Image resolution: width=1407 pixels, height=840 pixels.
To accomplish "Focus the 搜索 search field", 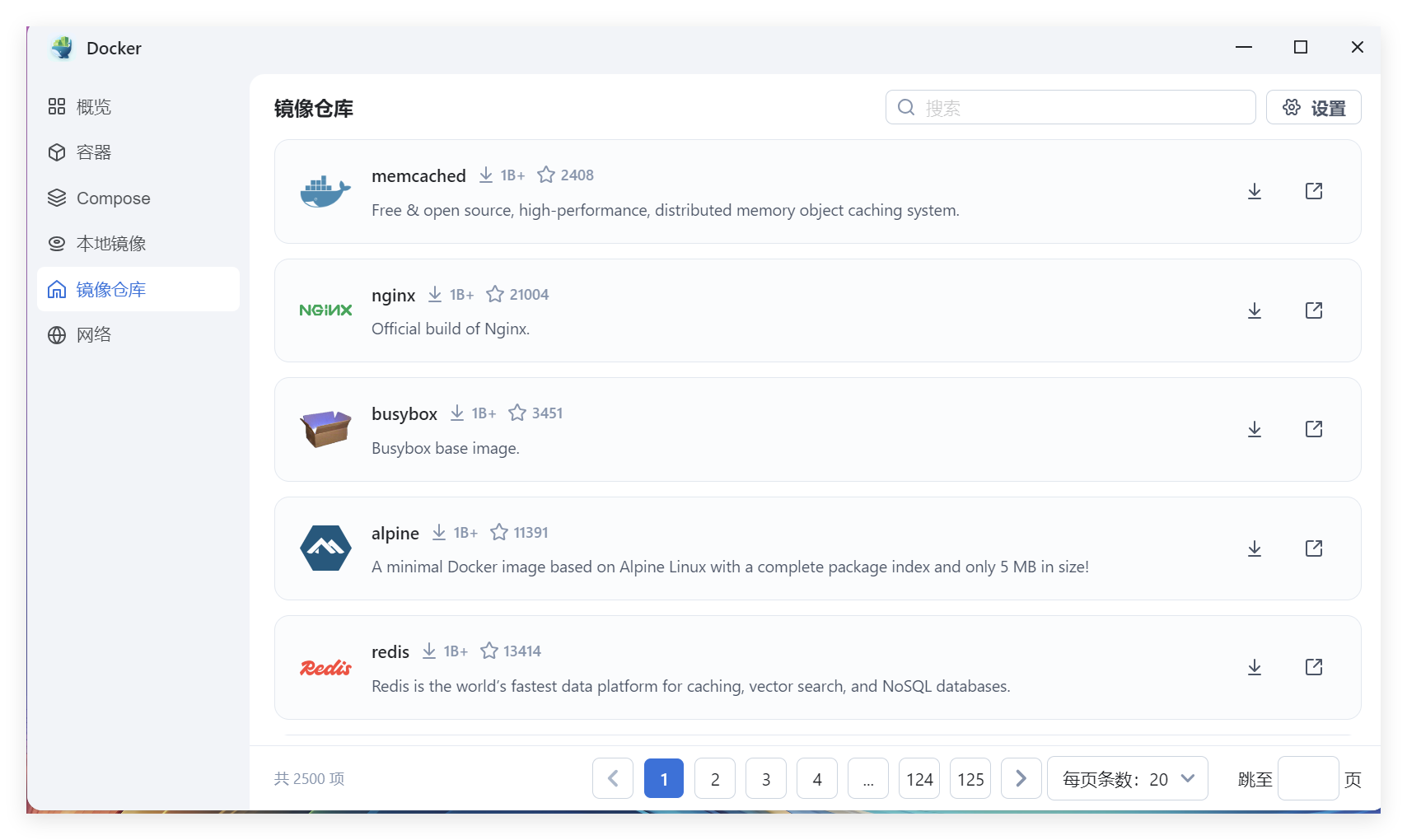I will [1070, 107].
